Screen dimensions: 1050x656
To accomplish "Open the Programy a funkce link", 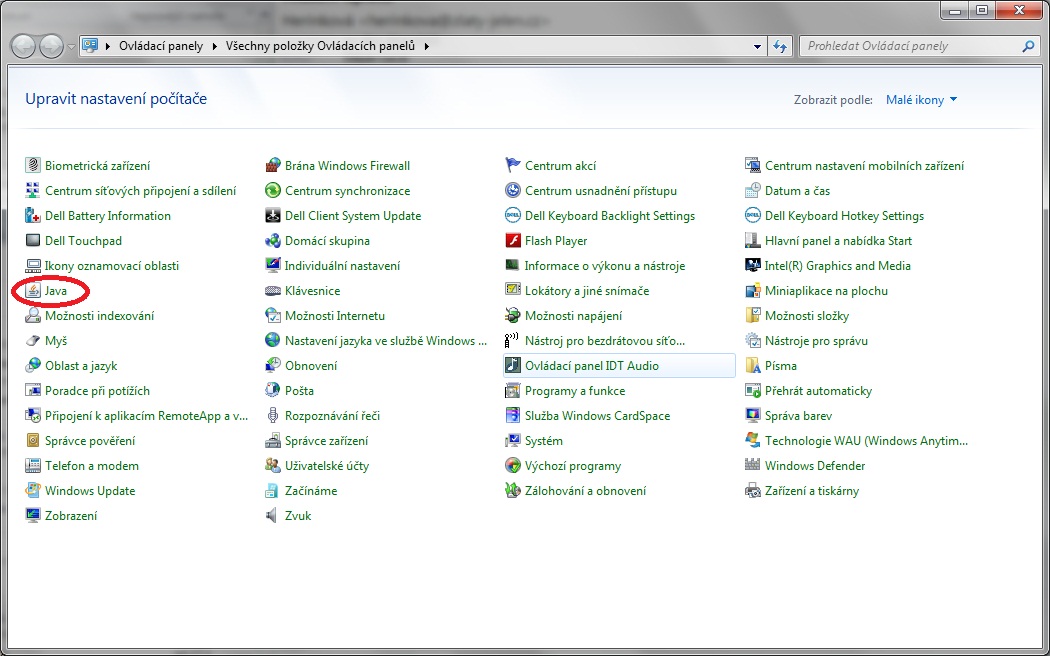I will [575, 391].
